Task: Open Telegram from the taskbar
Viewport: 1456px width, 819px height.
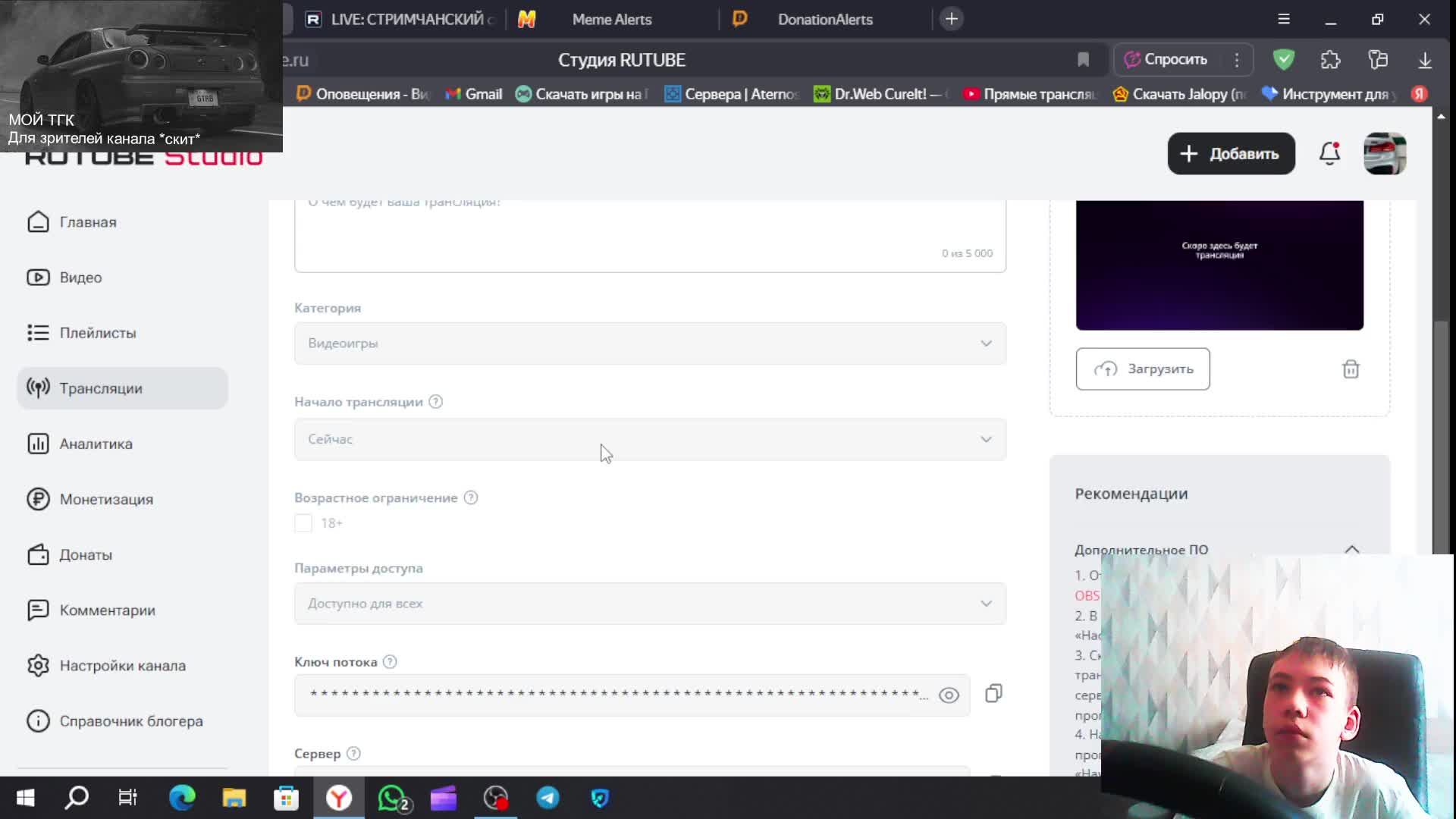Action: click(x=548, y=798)
